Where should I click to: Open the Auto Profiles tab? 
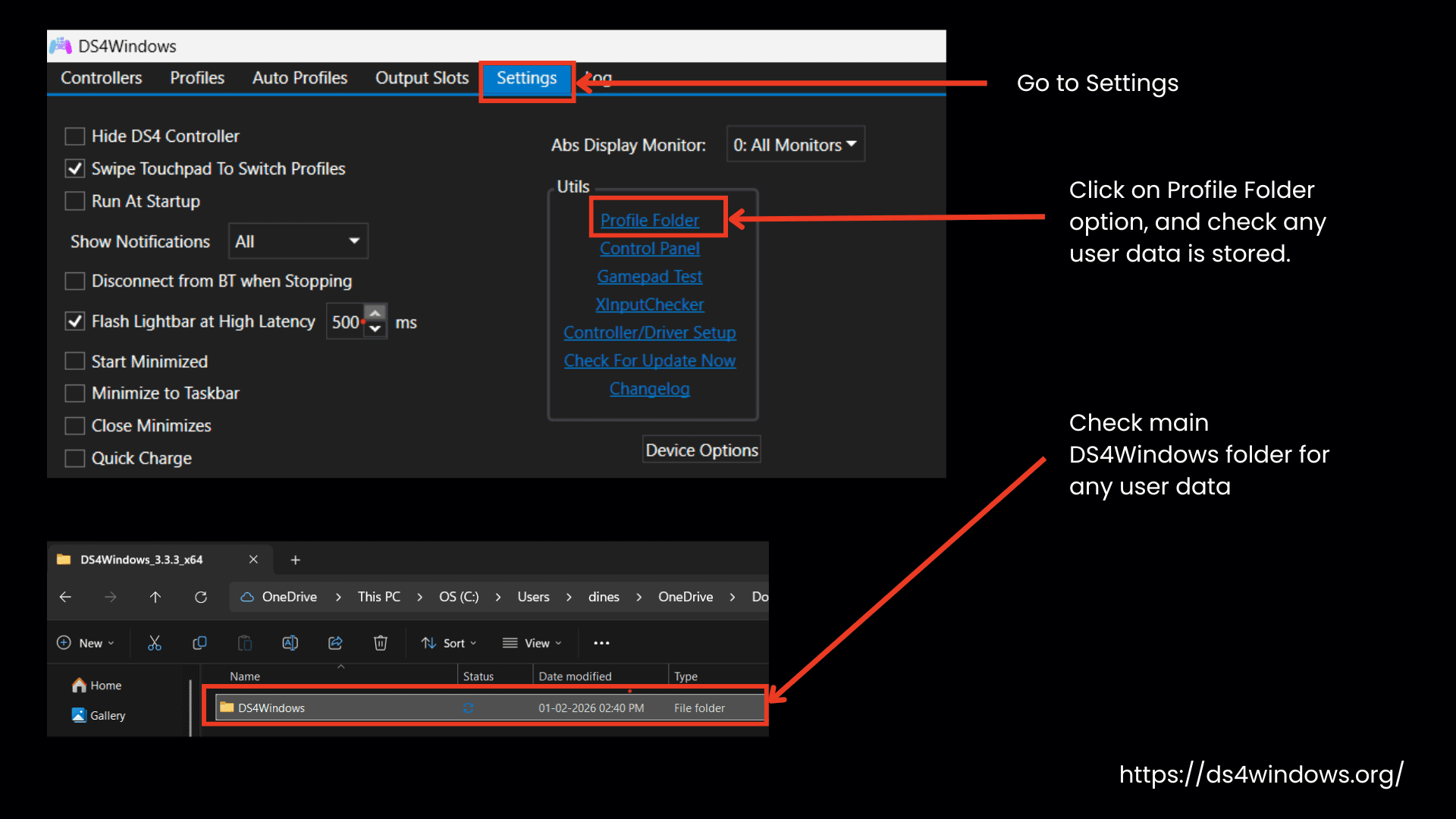tap(300, 78)
